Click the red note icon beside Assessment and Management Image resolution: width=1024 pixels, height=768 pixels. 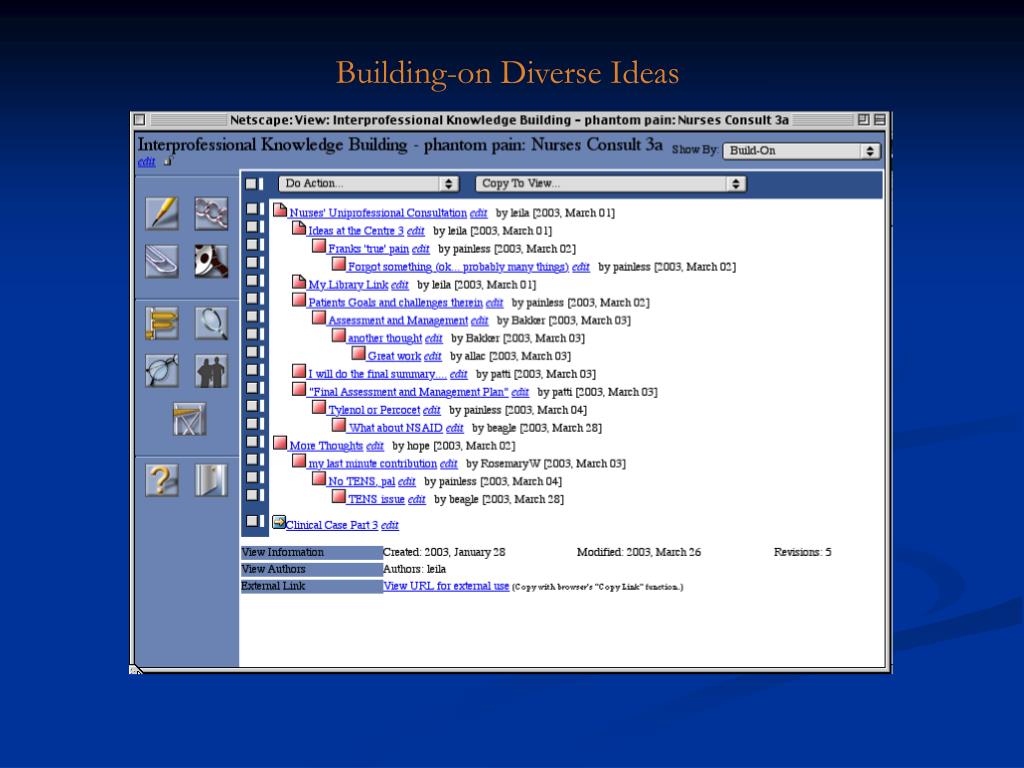coord(319,317)
